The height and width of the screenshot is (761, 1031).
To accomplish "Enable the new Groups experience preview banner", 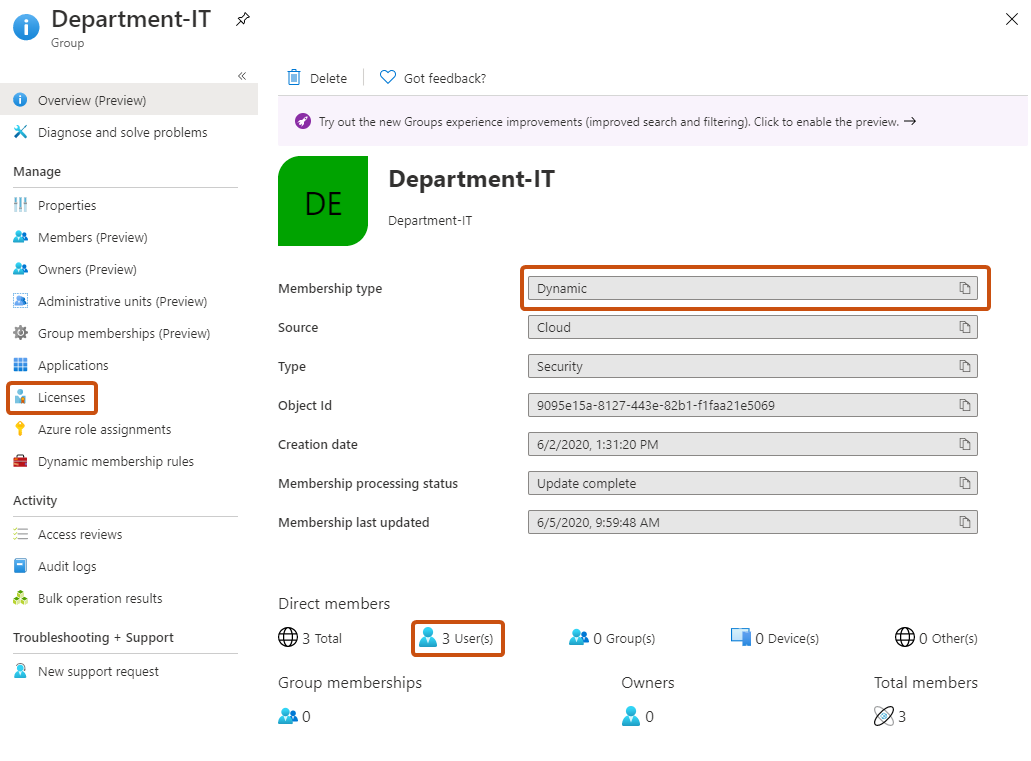I will tap(617, 122).
